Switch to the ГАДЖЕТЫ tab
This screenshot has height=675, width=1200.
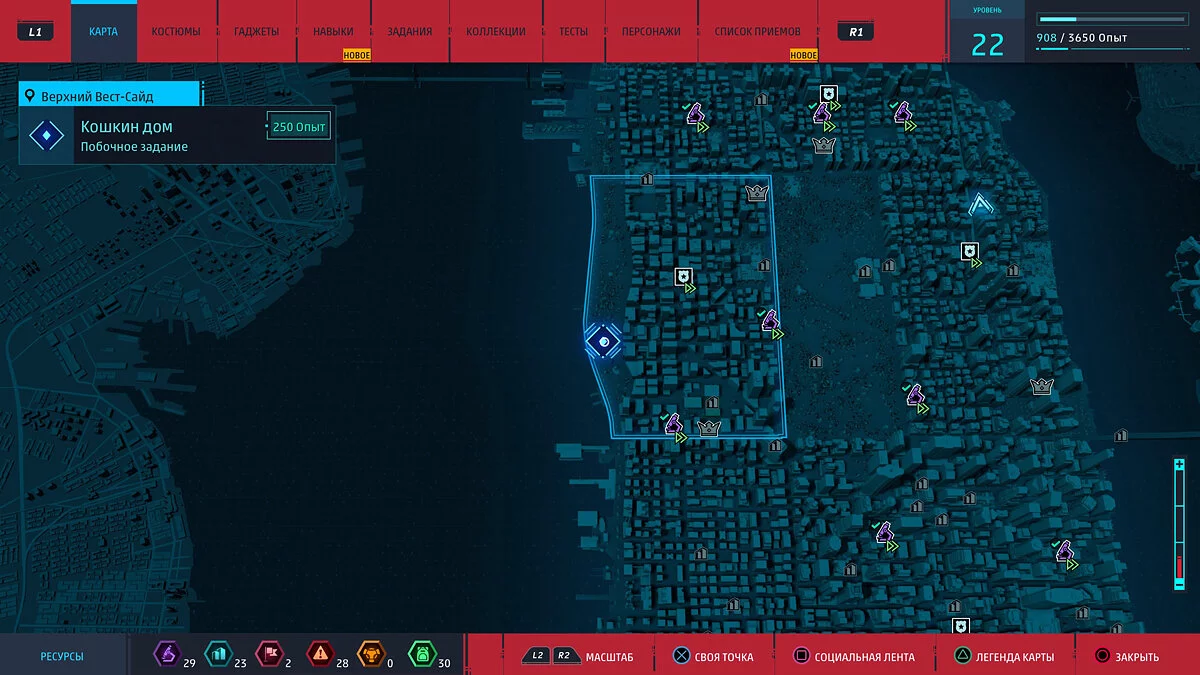pyautogui.click(x=257, y=31)
